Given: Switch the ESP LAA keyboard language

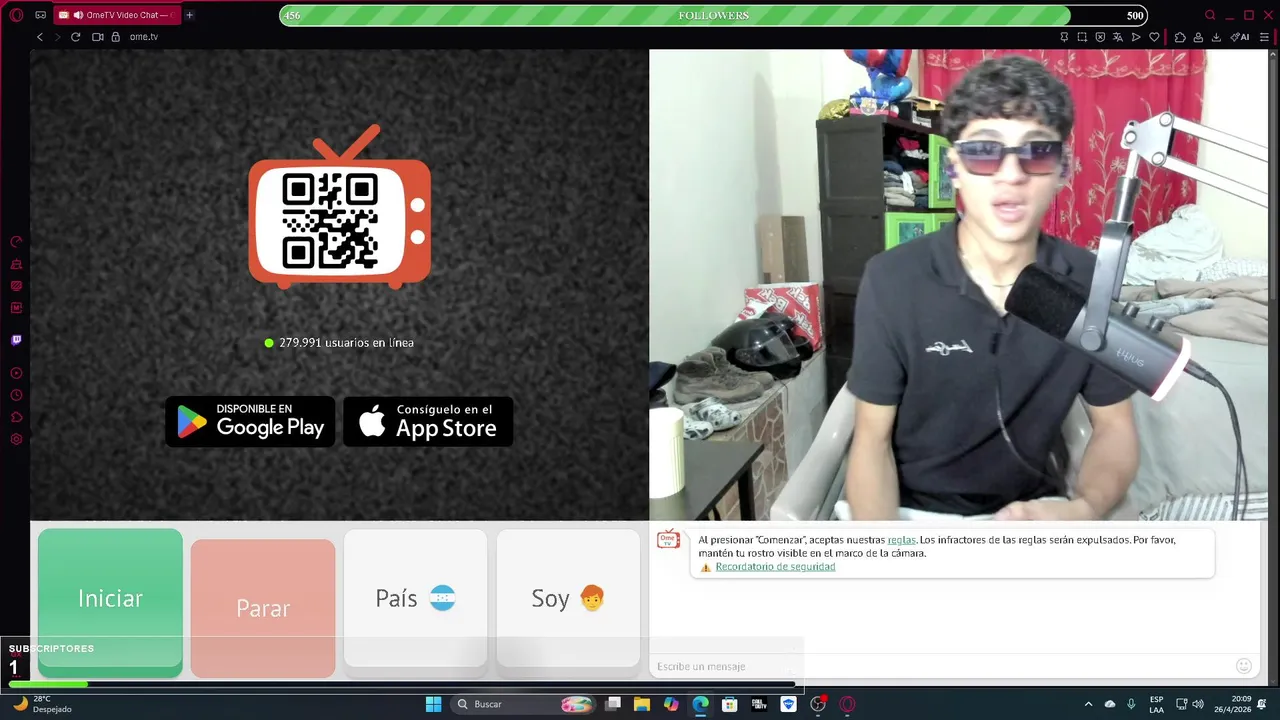Looking at the screenshot, I should [x=1156, y=704].
